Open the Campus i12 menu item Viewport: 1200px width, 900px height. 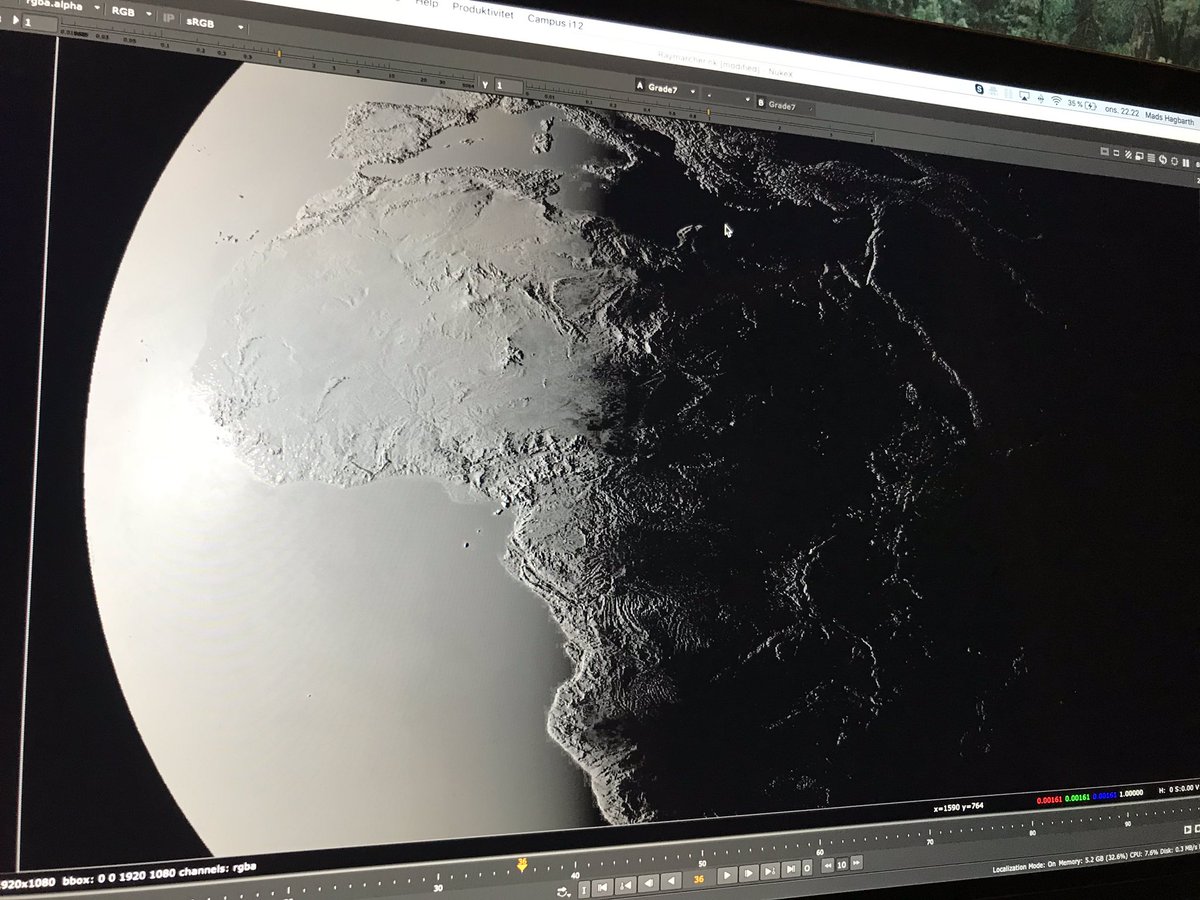[555, 20]
